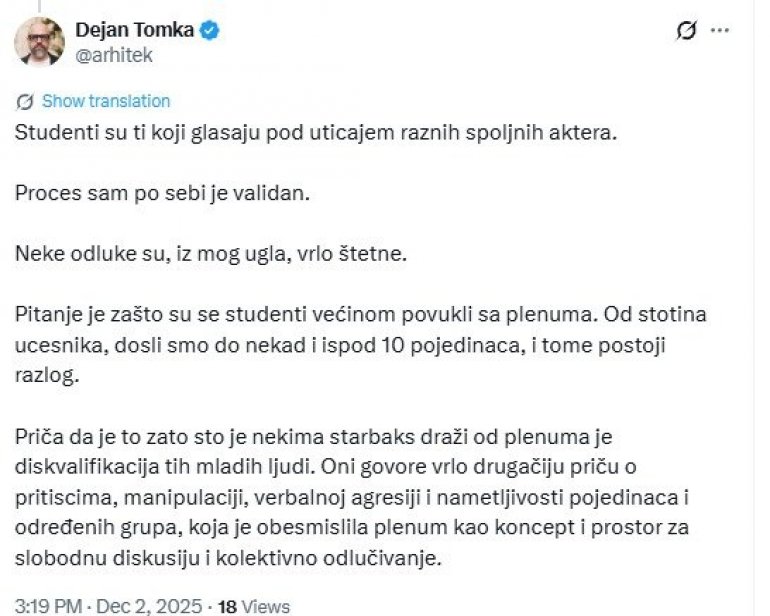This screenshot has height=616, width=770.
Task: Click the sentence starting with Studenti su ti
Action: click(317, 133)
